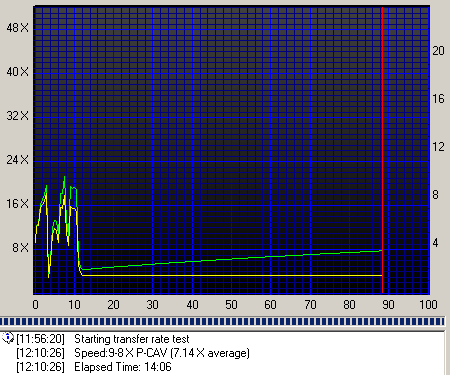Click the 8X label on the left axis

21,248
